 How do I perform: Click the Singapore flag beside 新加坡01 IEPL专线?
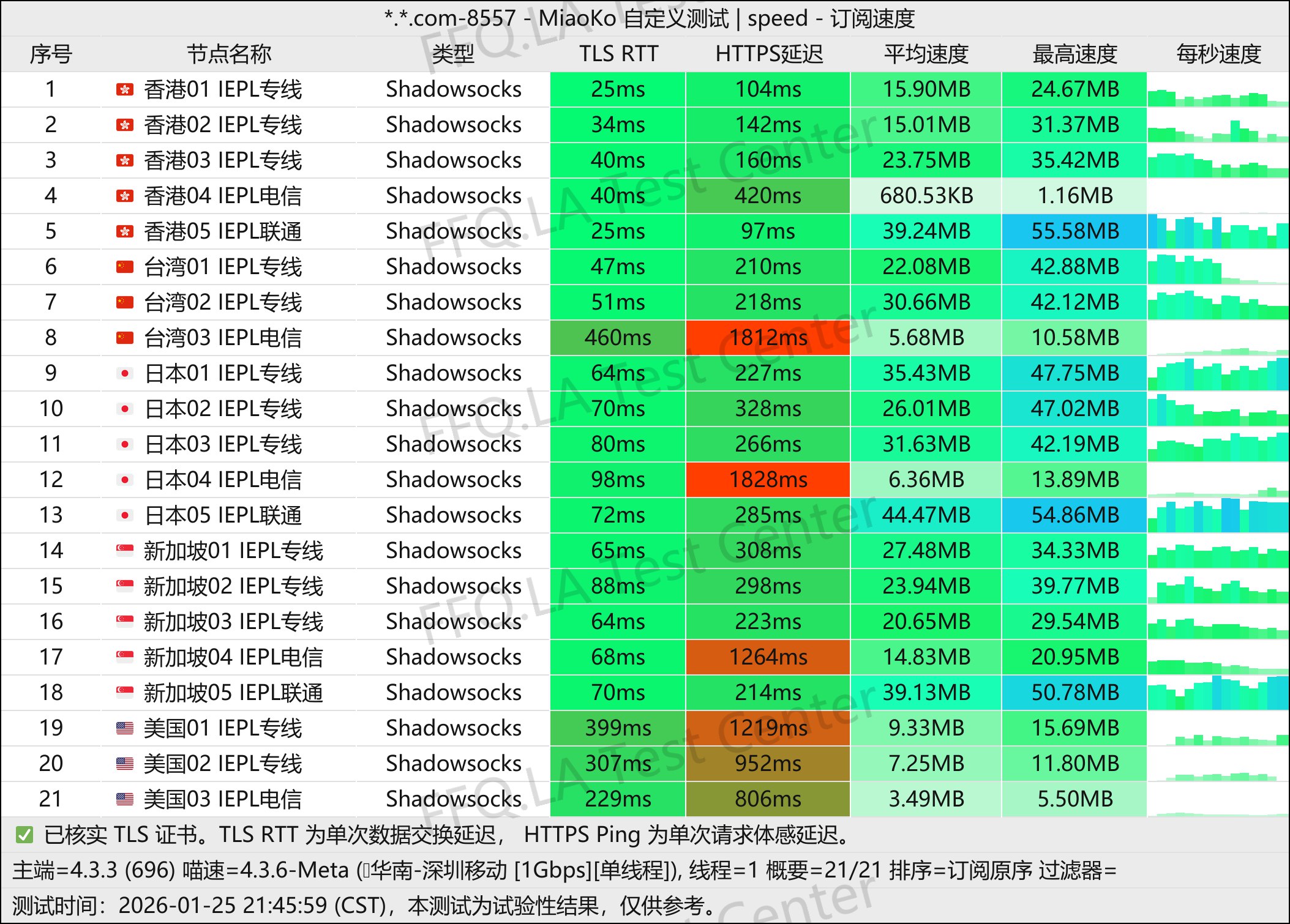tap(125, 551)
